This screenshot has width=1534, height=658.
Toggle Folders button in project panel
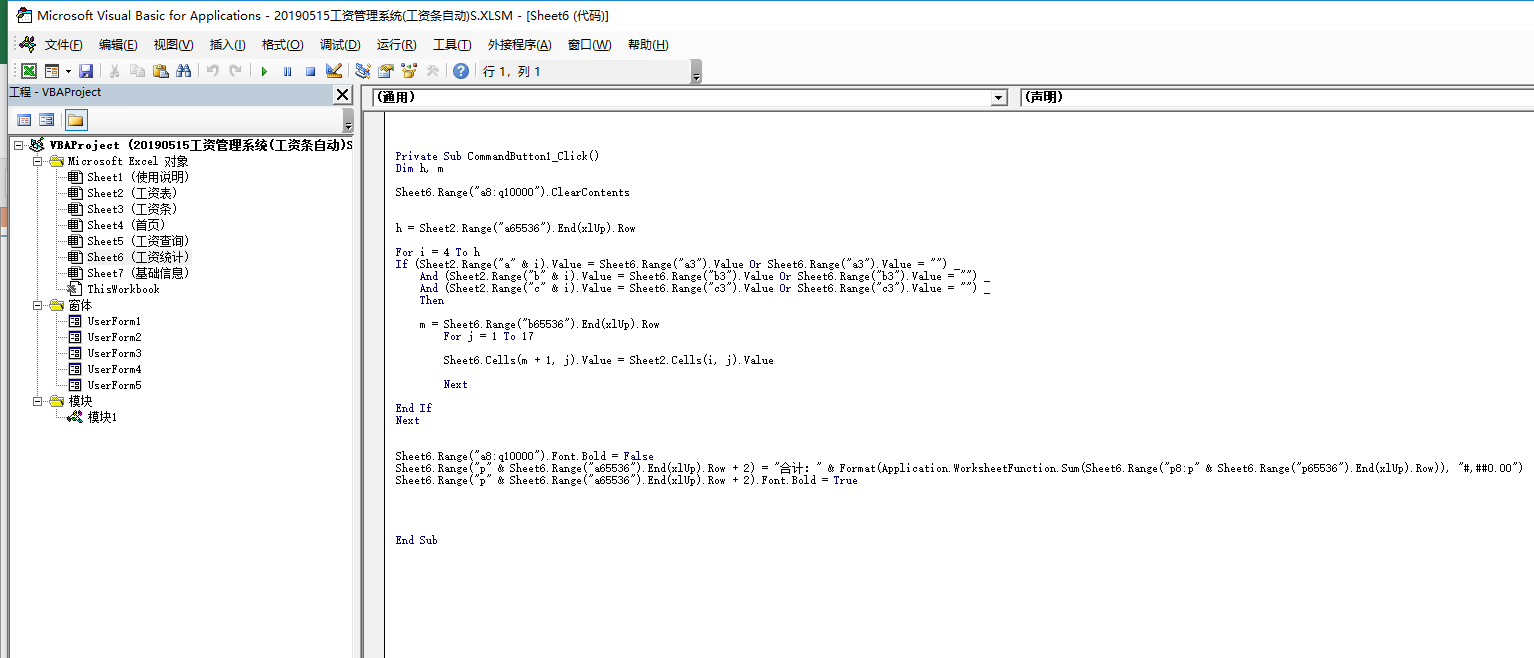tap(76, 120)
